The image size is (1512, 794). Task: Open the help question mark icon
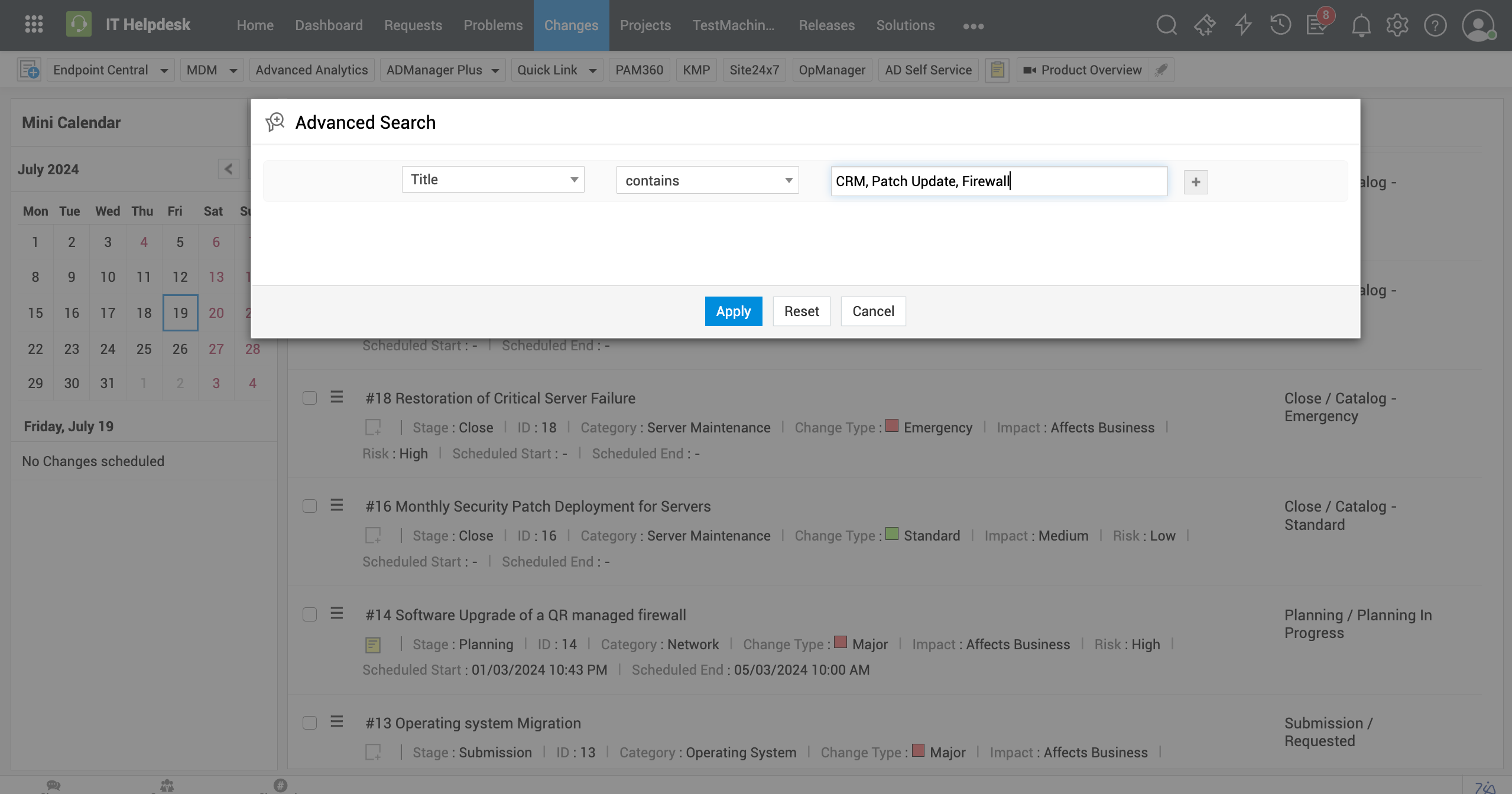tap(1435, 25)
